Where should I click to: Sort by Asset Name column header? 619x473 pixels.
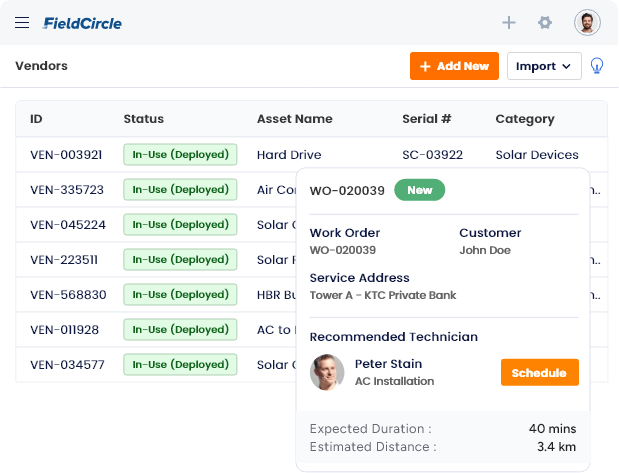point(295,119)
